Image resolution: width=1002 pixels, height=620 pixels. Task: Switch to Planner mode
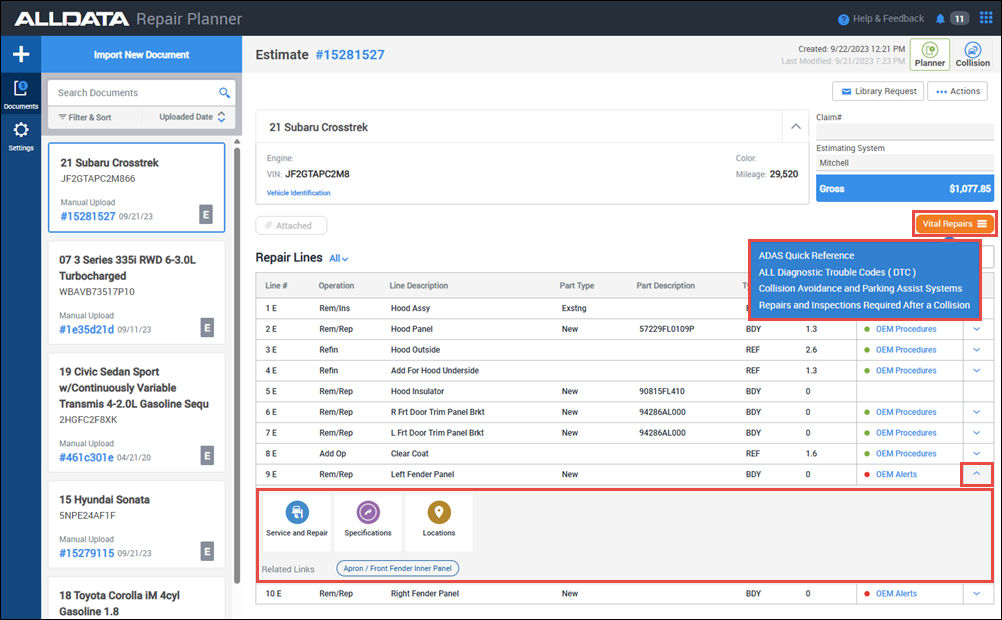pos(930,55)
